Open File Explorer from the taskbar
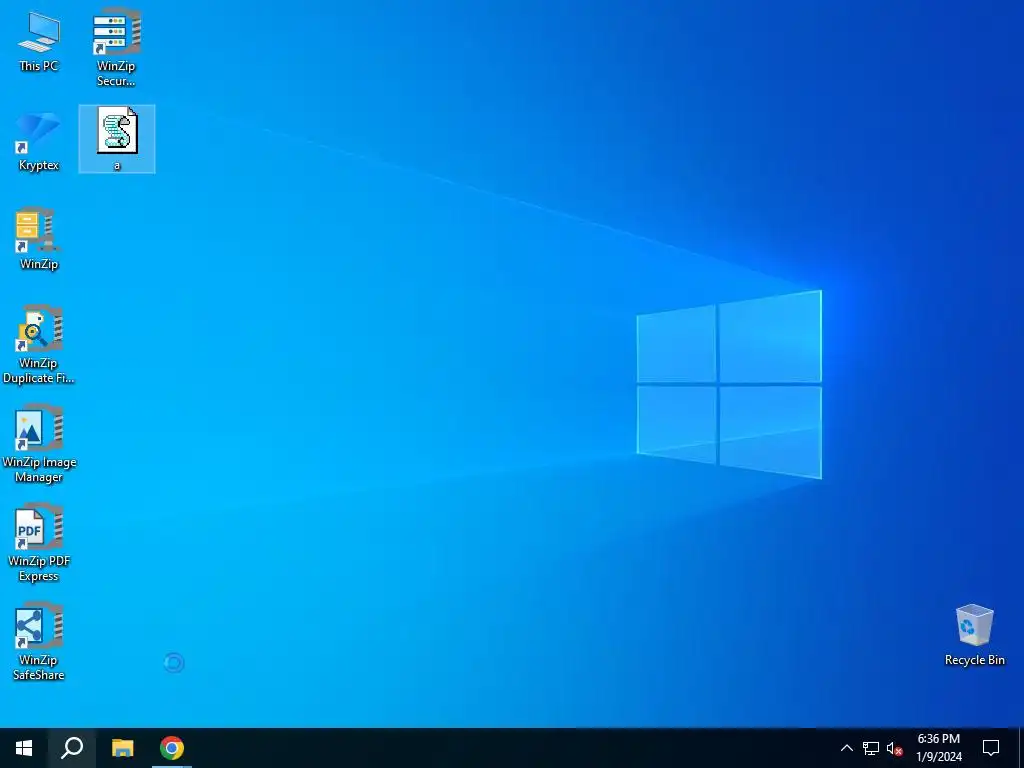Viewport: 1024px width, 768px height. pos(122,748)
